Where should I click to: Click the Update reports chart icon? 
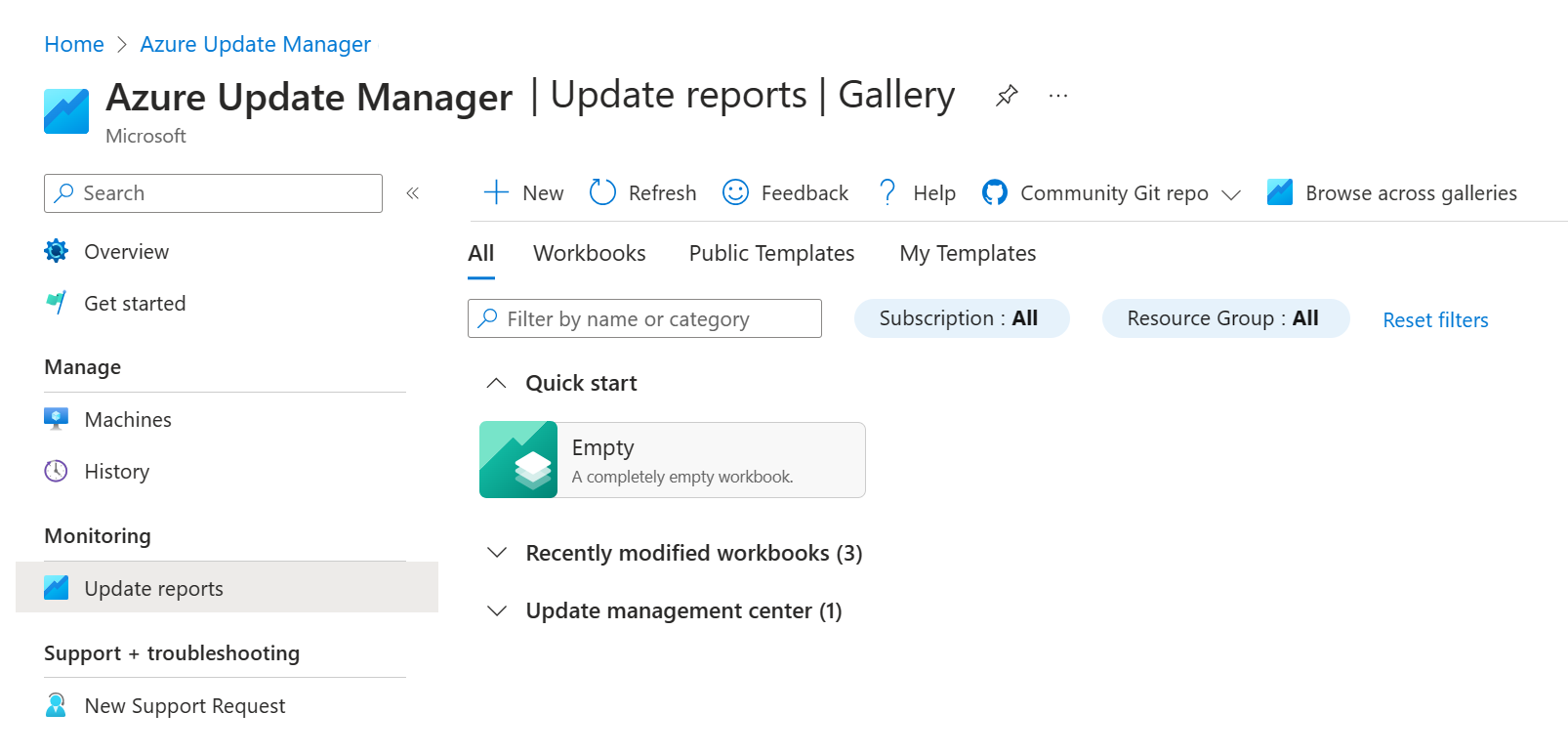click(x=57, y=588)
